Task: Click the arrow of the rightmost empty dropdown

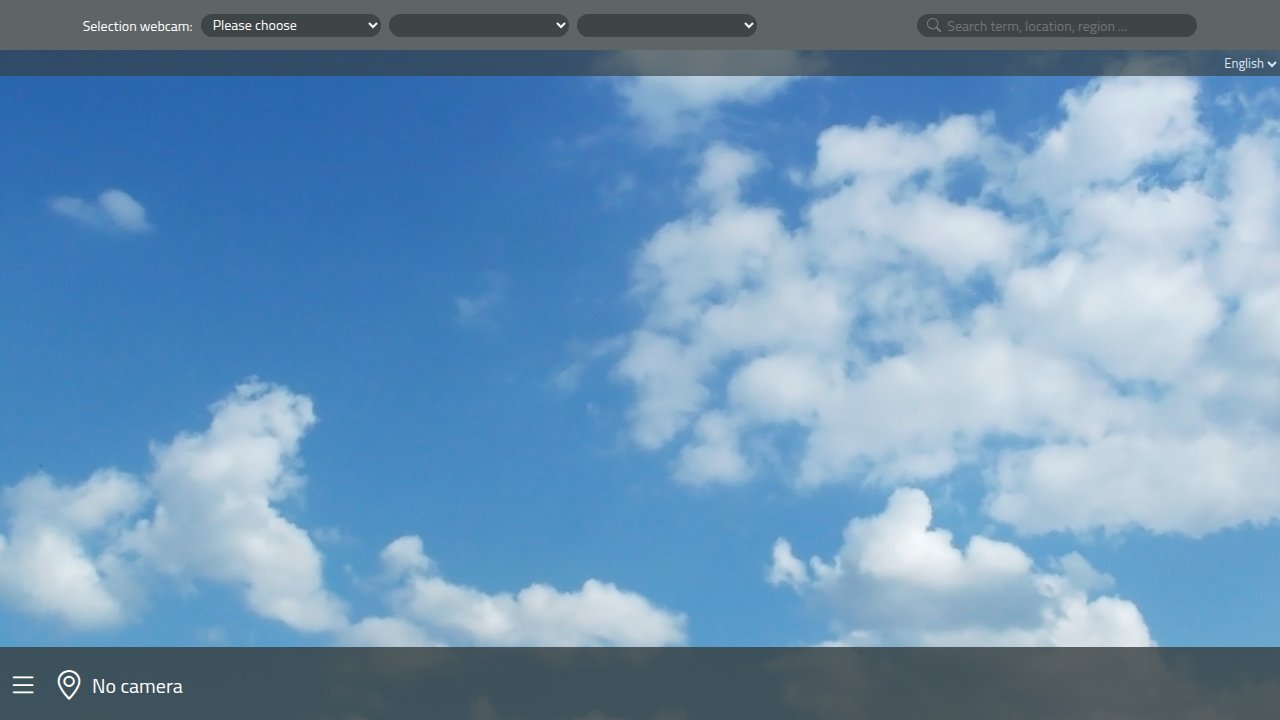Action: coord(748,26)
